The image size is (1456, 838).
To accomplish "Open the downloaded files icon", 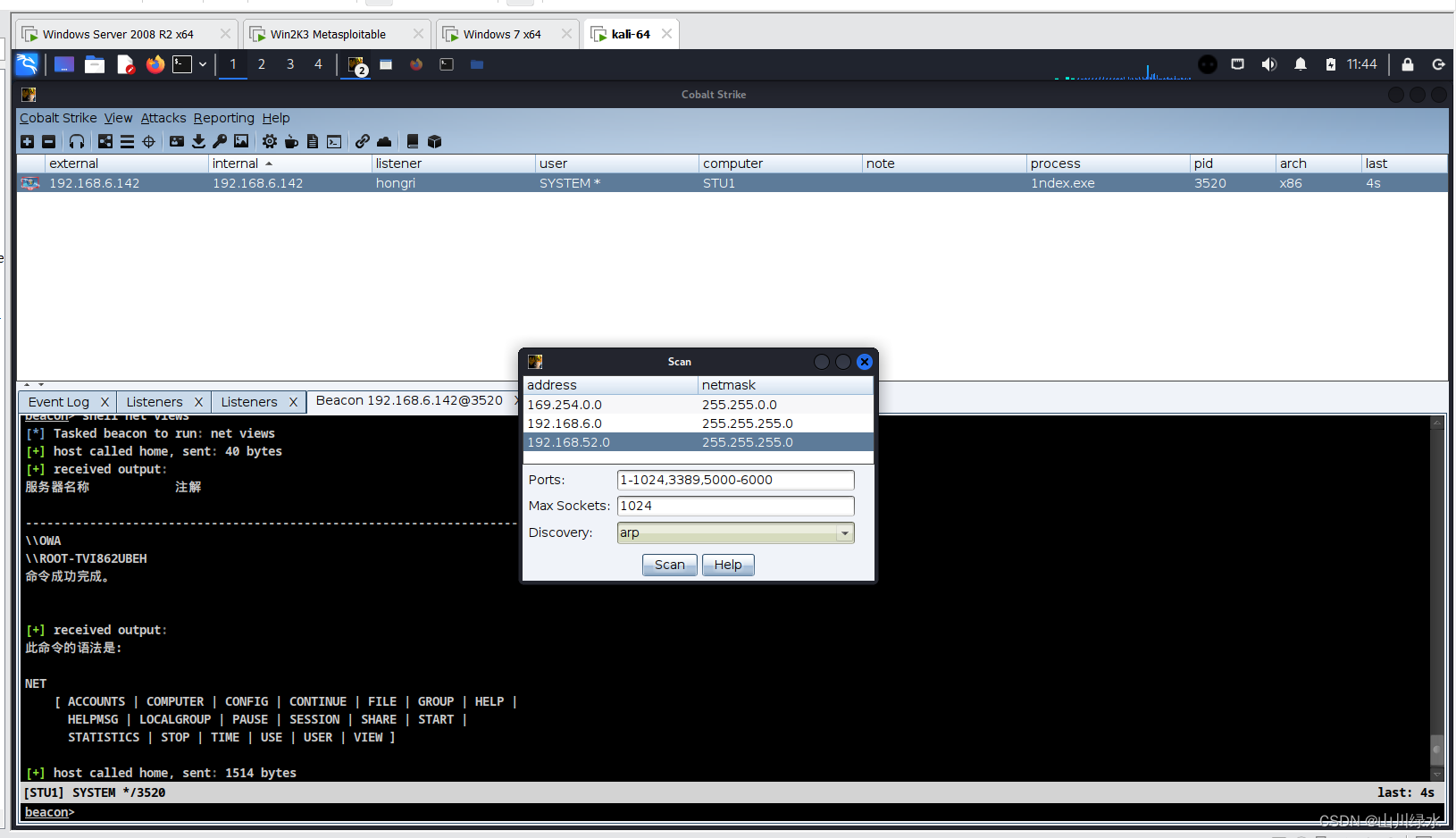I will click(198, 141).
